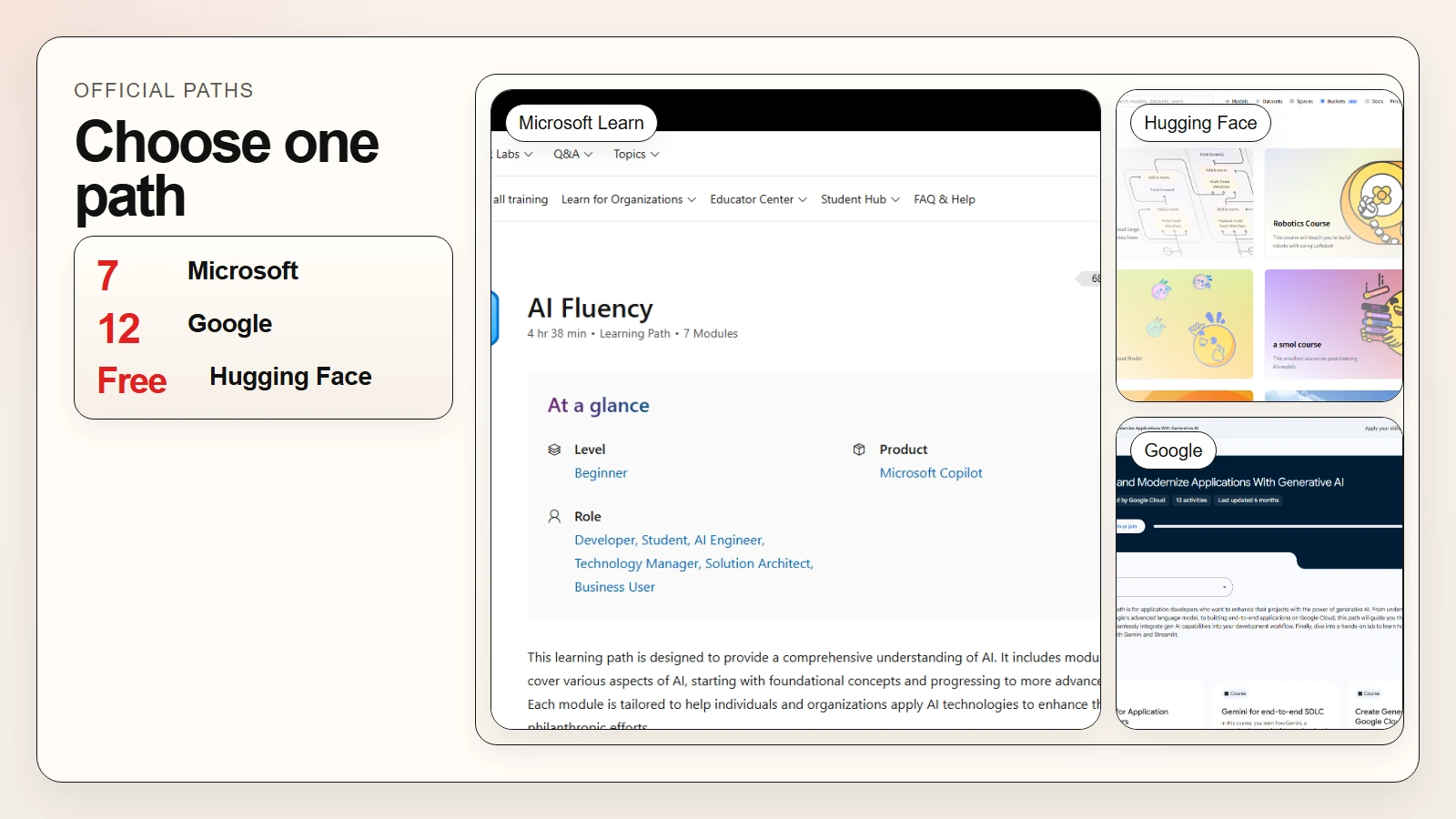Click the Hugging Face label pill
The height and width of the screenshot is (819, 1456).
tap(1200, 123)
